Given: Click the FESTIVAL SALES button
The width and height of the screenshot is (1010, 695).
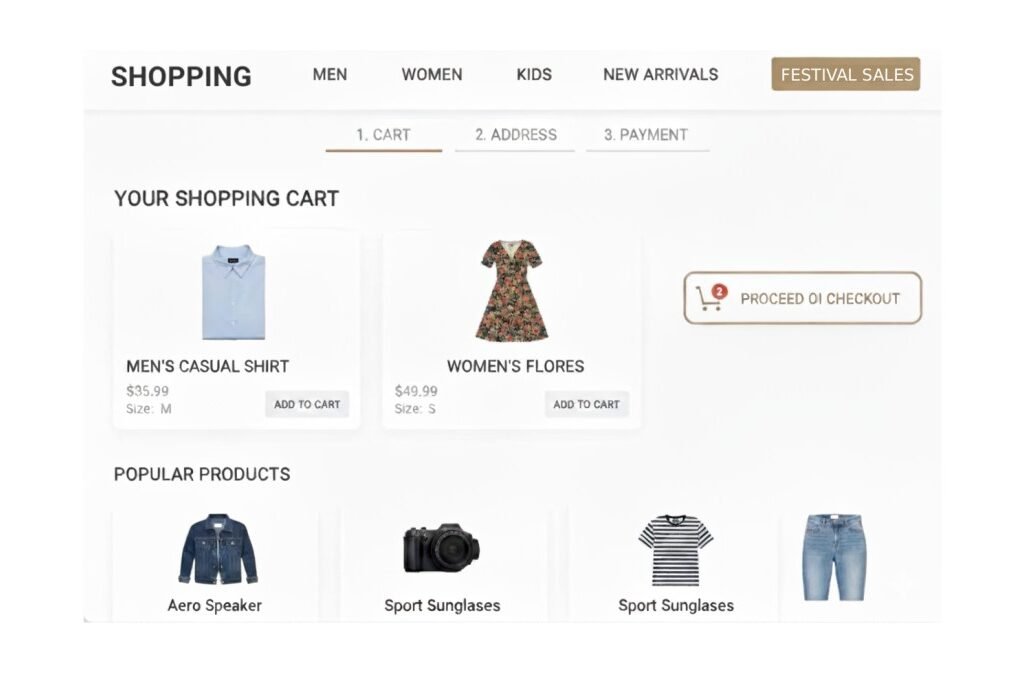Looking at the screenshot, I should [x=846, y=74].
